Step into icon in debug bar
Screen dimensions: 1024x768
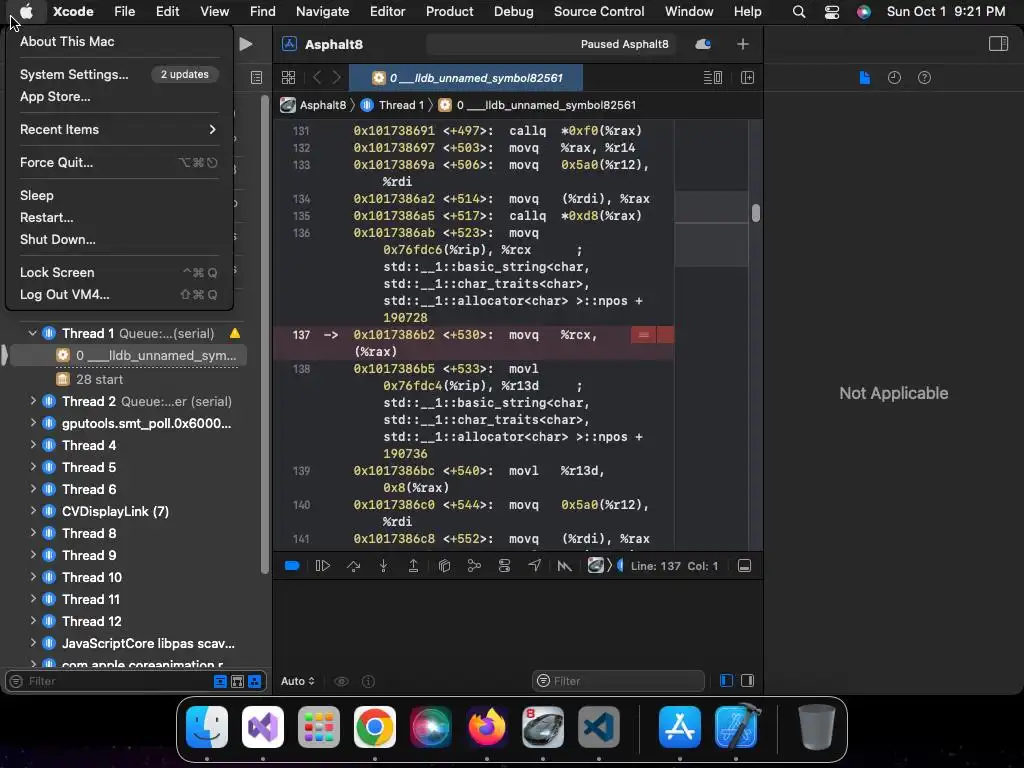click(x=383, y=566)
